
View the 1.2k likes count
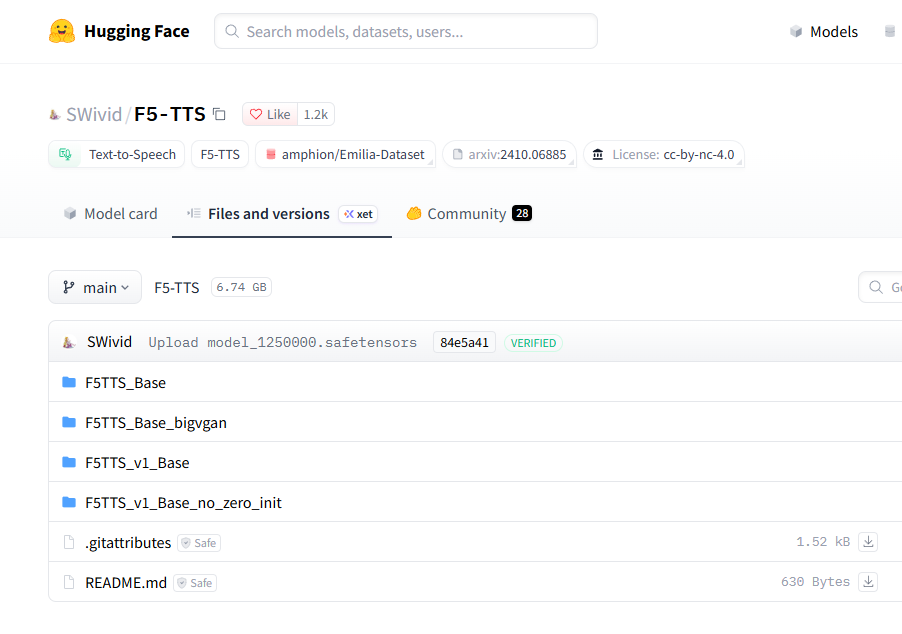316,114
